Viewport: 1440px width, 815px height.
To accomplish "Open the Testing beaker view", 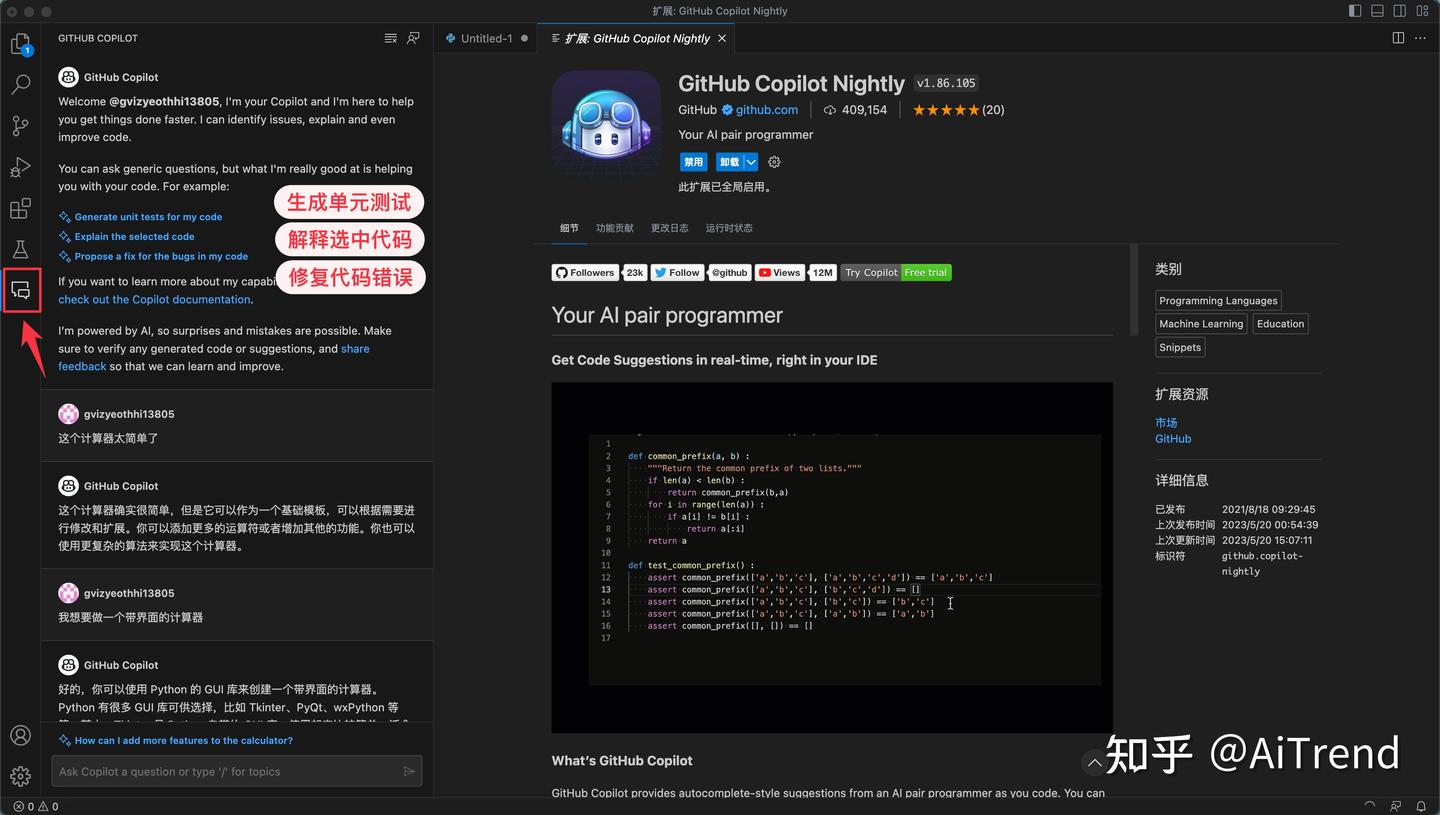I will [21, 249].
